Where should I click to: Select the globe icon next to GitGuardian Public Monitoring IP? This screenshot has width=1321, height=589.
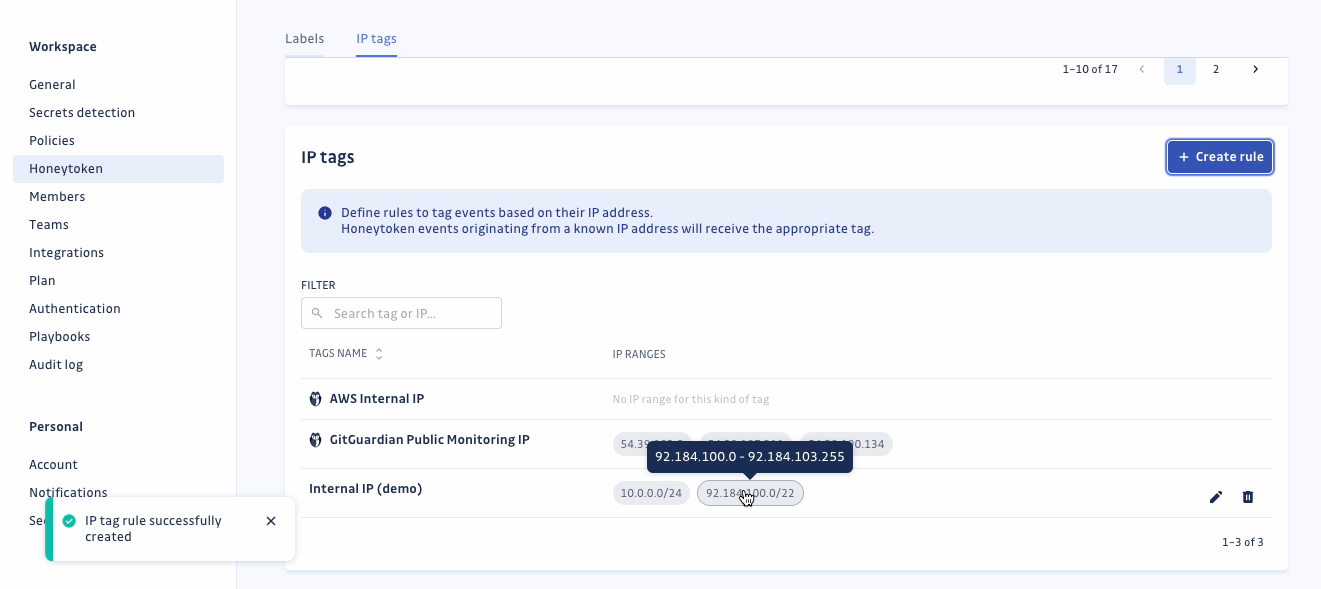tap(315, 438)
